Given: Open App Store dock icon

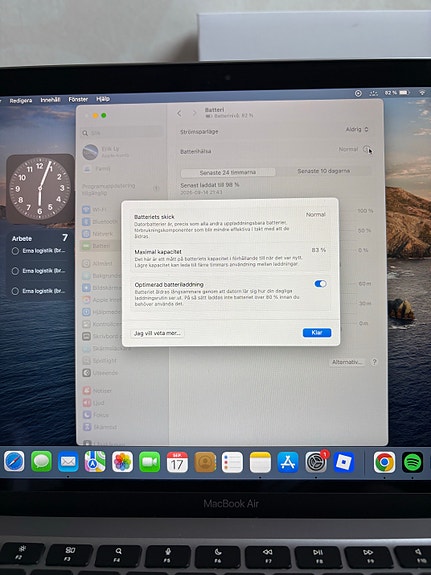Looking at the screenshot, I should click(288, 462).
